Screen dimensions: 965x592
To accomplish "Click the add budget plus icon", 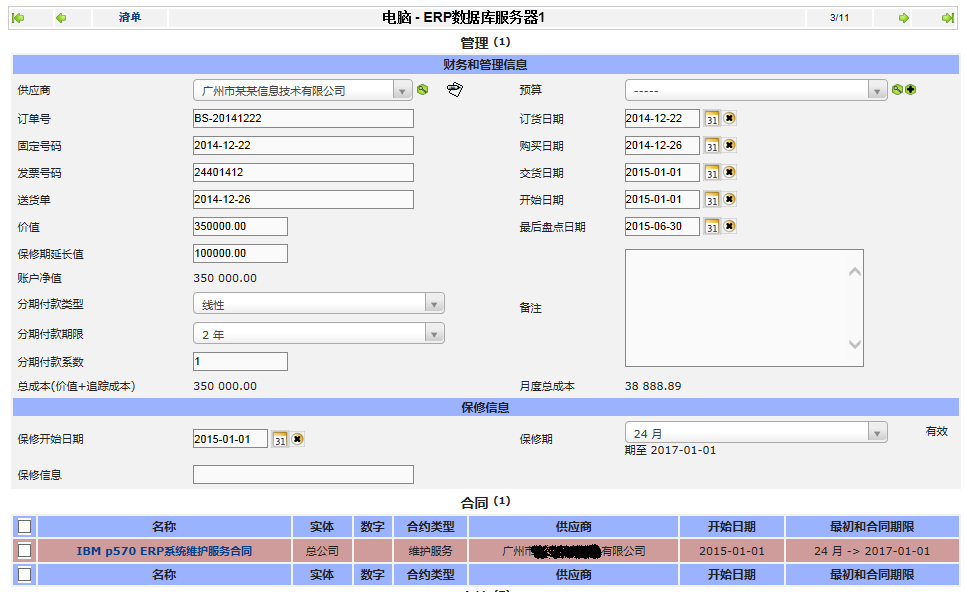I will (x=911, y=90).
